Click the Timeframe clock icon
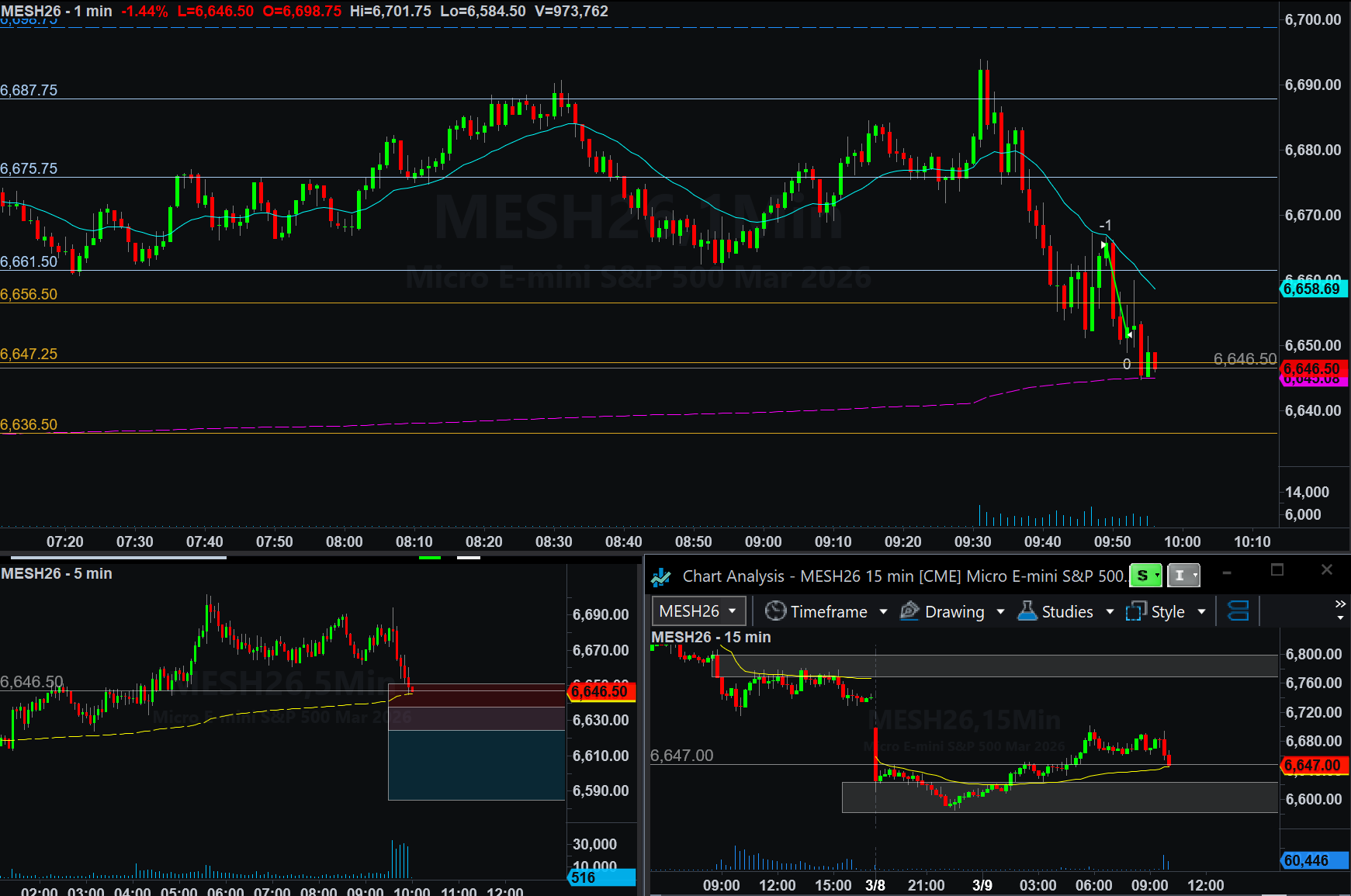 pyautogui.click(x=775, y=611)
